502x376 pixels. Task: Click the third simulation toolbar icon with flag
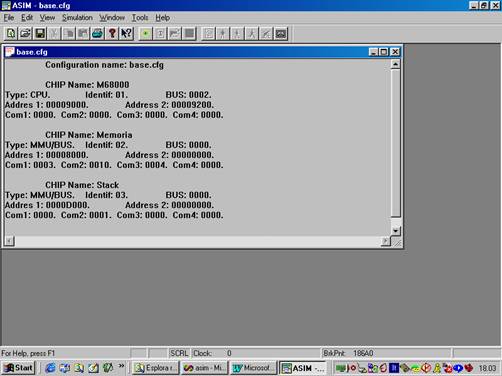point(175,33)
